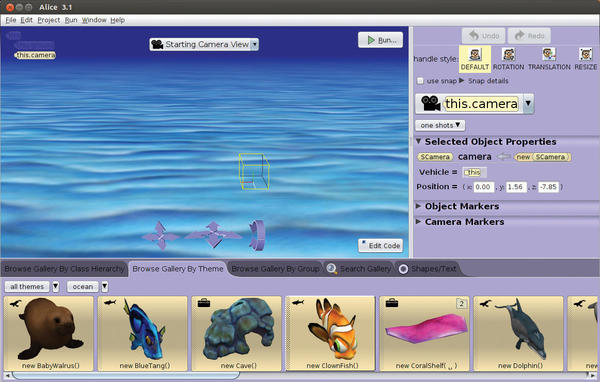The image size is (600, 382).
Task: Click the camera move up/down arrows control
Action: 161,236
